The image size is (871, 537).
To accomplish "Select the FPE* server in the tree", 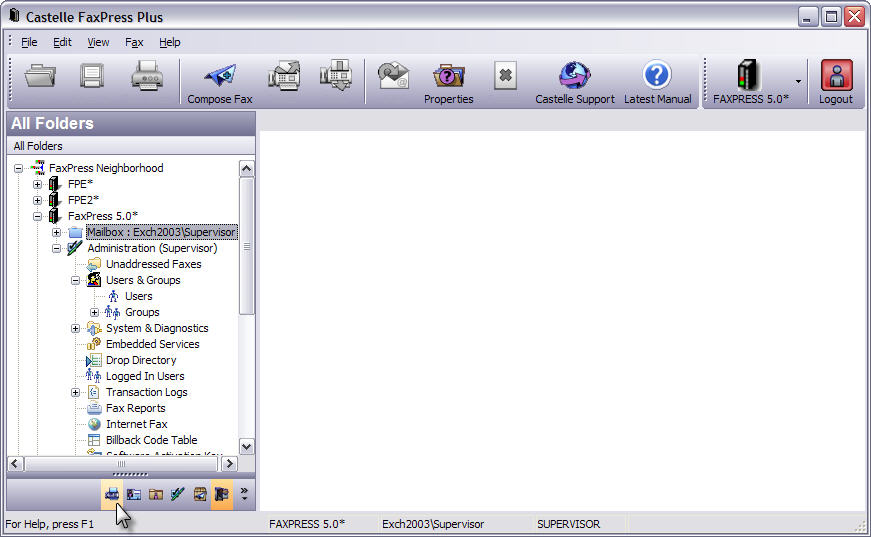I will click(x=81, y=184).
